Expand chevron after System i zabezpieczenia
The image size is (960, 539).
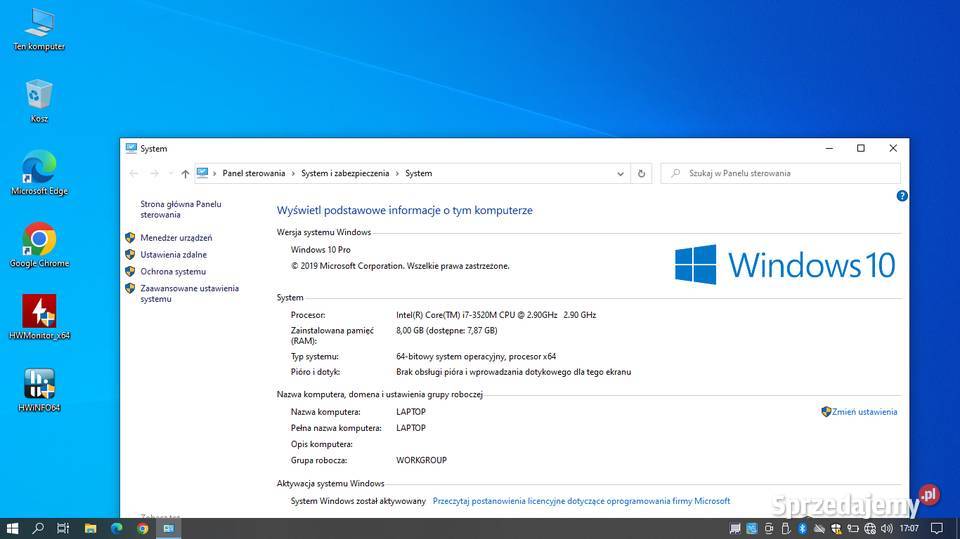point(397,174)
